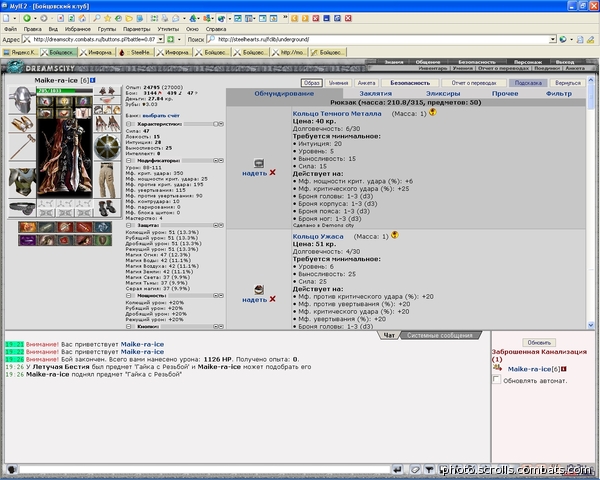The image size is (600, 480).
Task: Click the green Go button next to address
Action: coord(171,39)
